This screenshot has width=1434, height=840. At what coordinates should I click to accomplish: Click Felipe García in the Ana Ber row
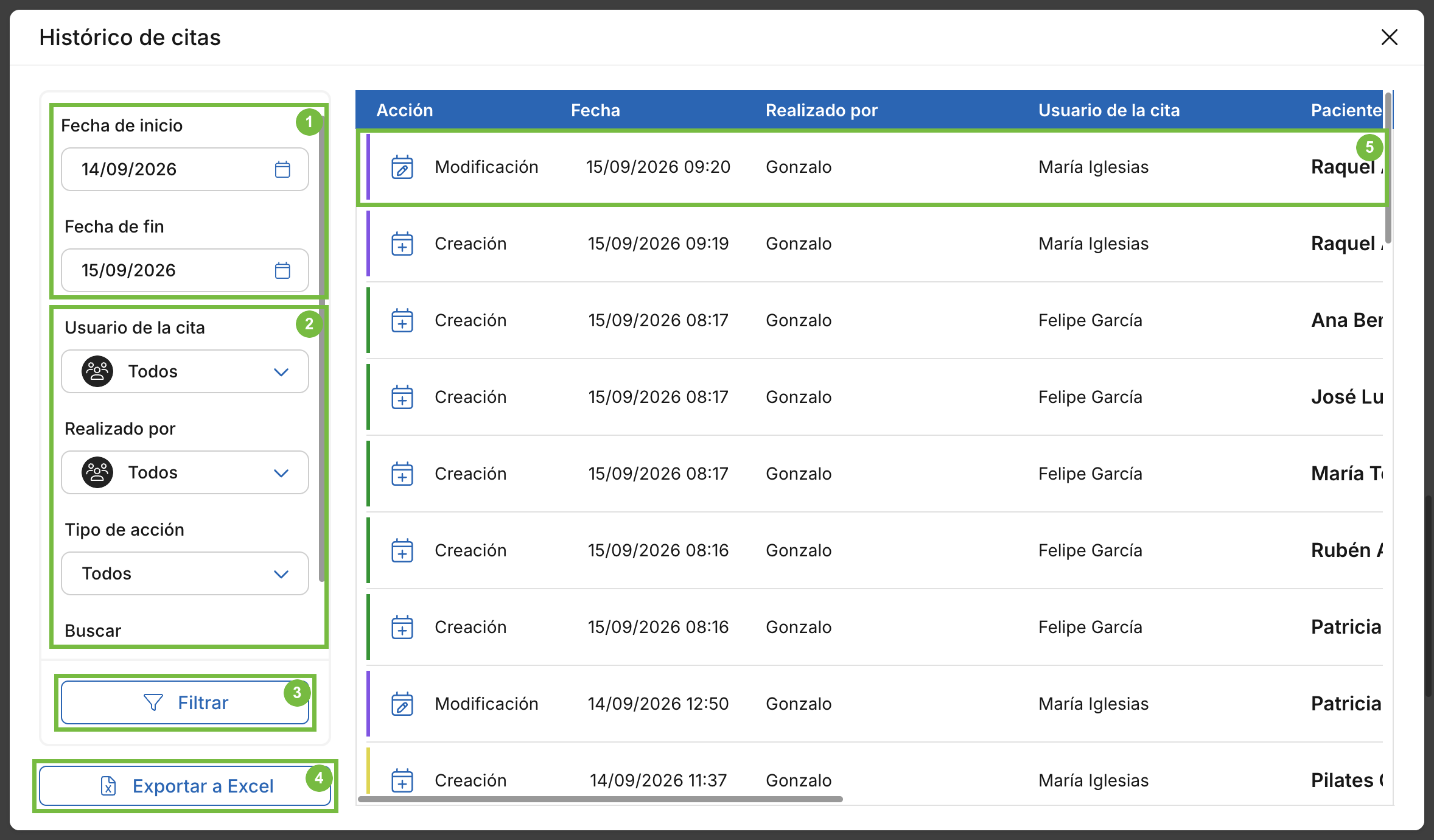(1090, 320)
